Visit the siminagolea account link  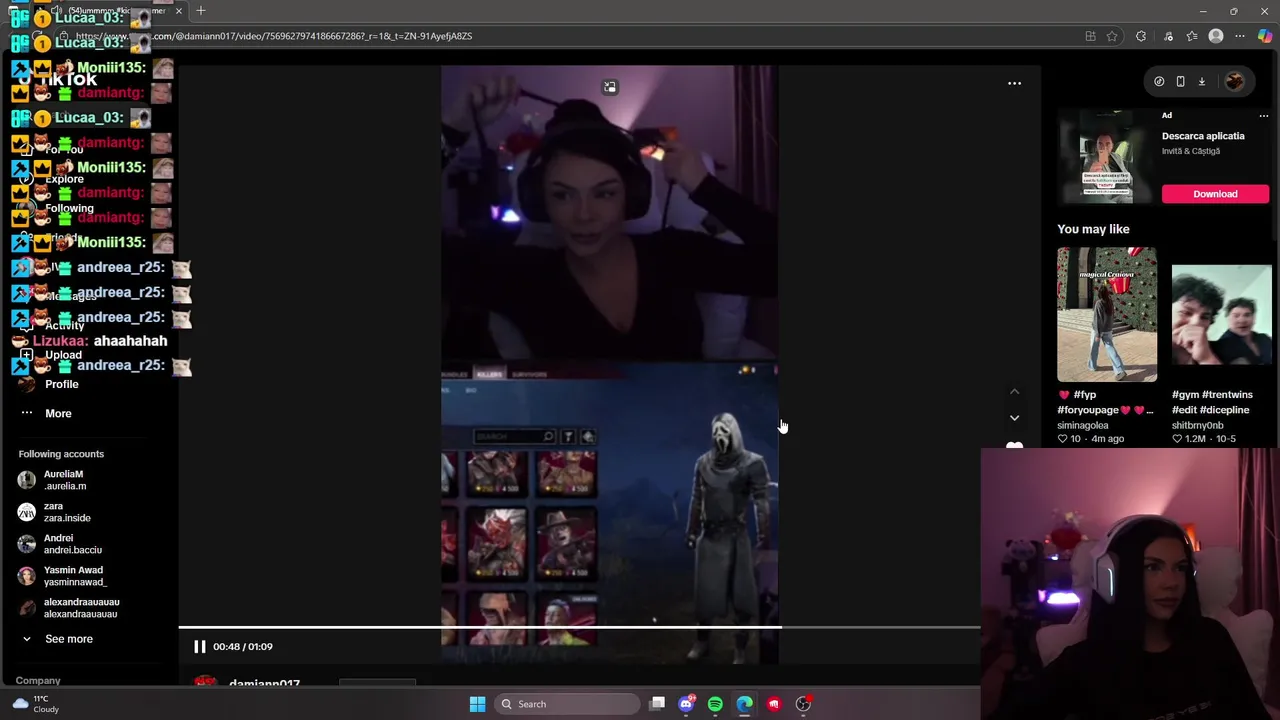(1083, 425)
